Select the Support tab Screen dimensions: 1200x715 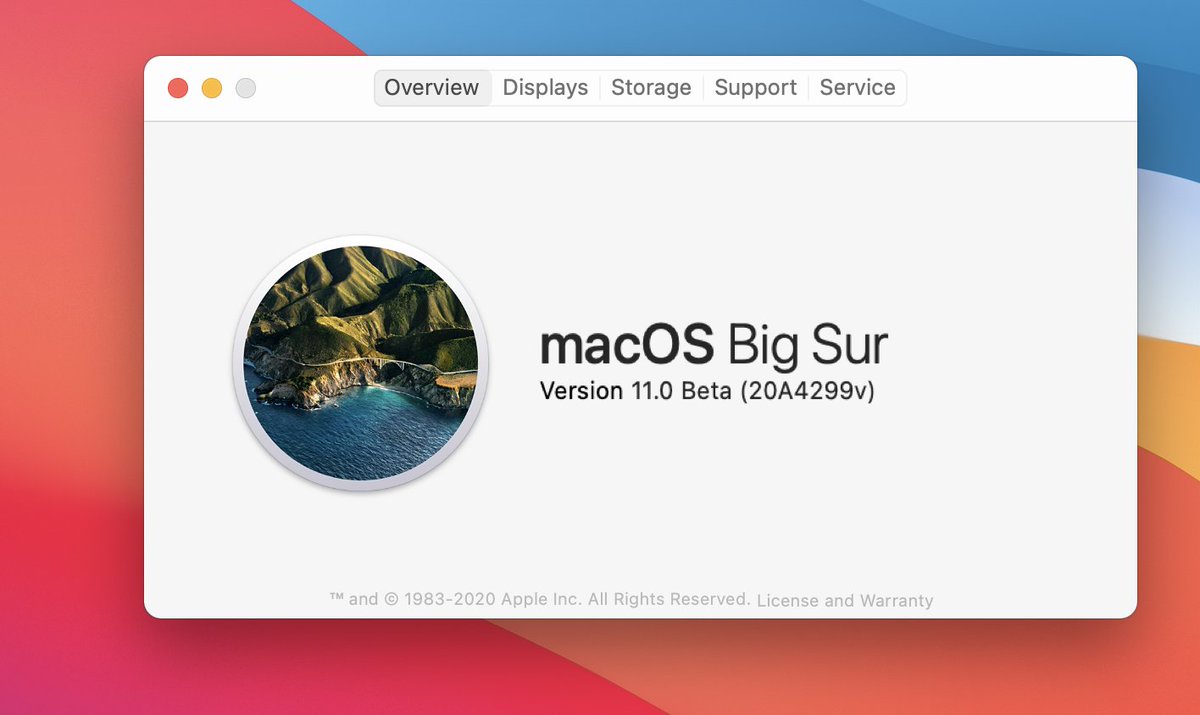pyautogui.click(x=756, y=88)
